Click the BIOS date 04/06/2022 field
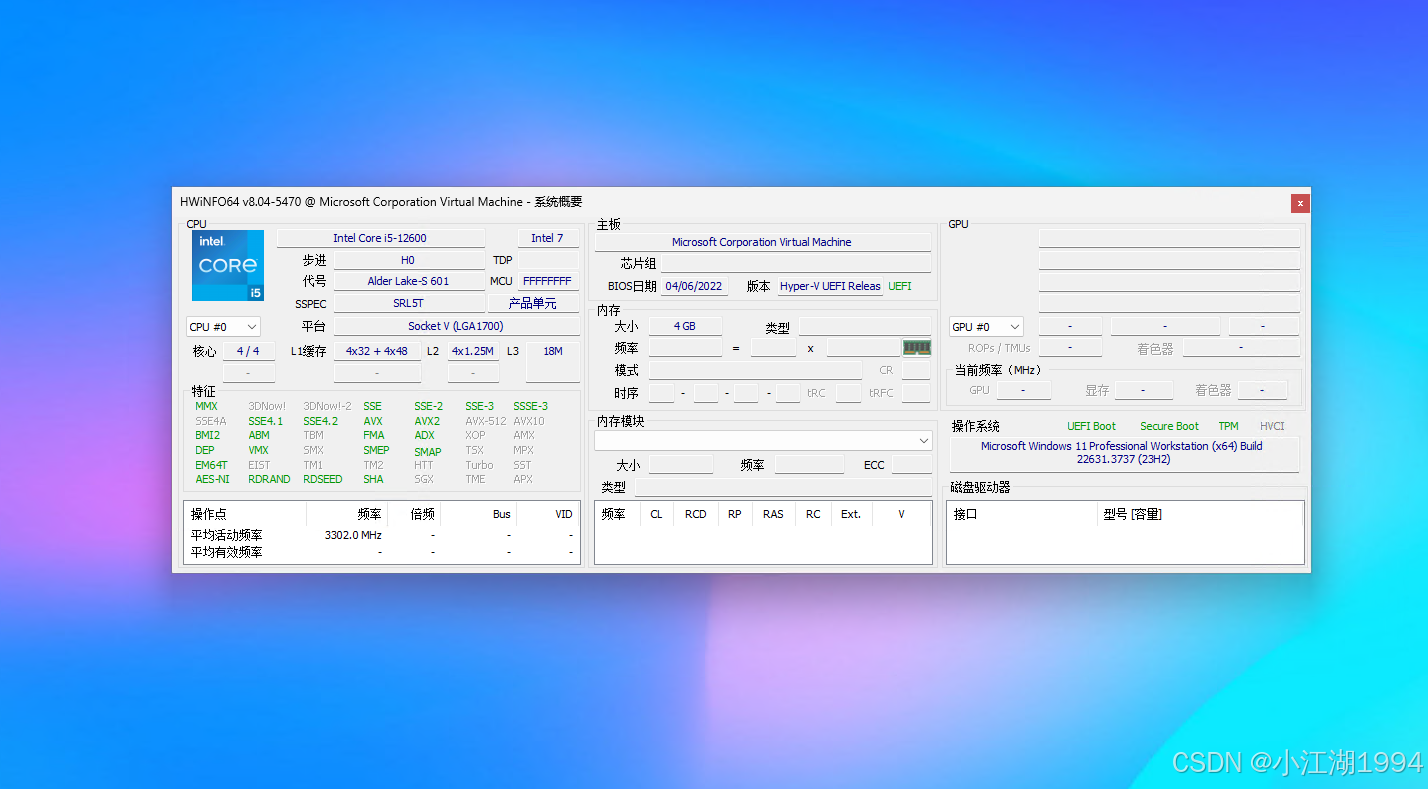This screenshot has height=789, width=1428. (694, 286)
